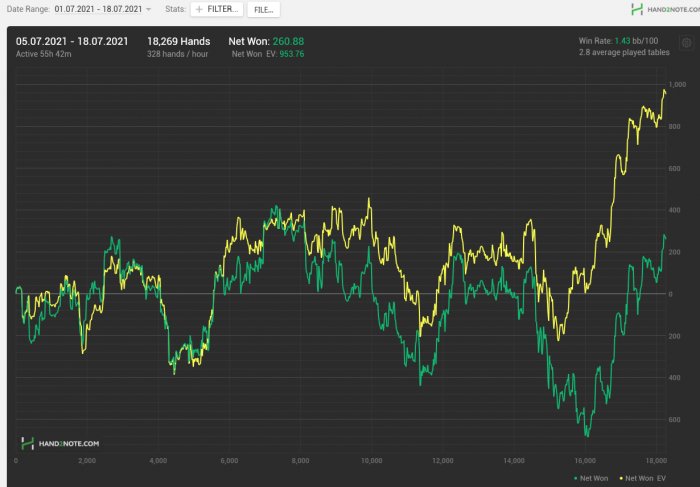Toggle the Net Won series in legend
Viewport: 700px width, 487px height.
[594, 477]
